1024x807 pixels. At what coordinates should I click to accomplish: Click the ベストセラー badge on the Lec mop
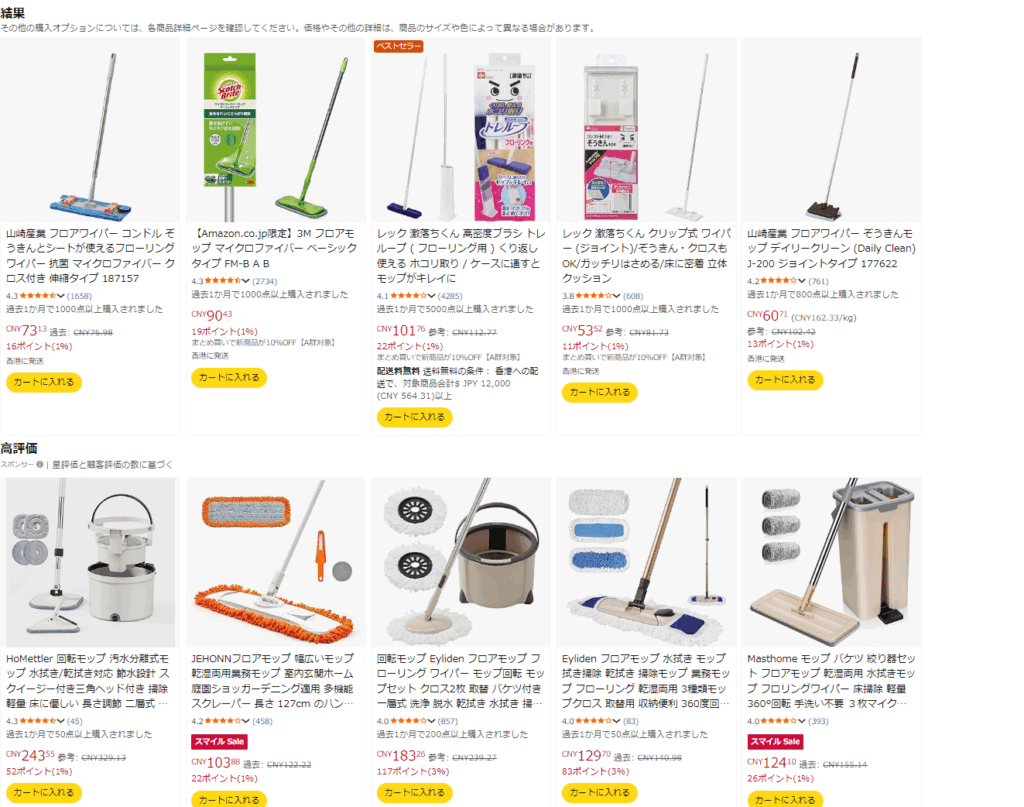click(x=398, y=46)
